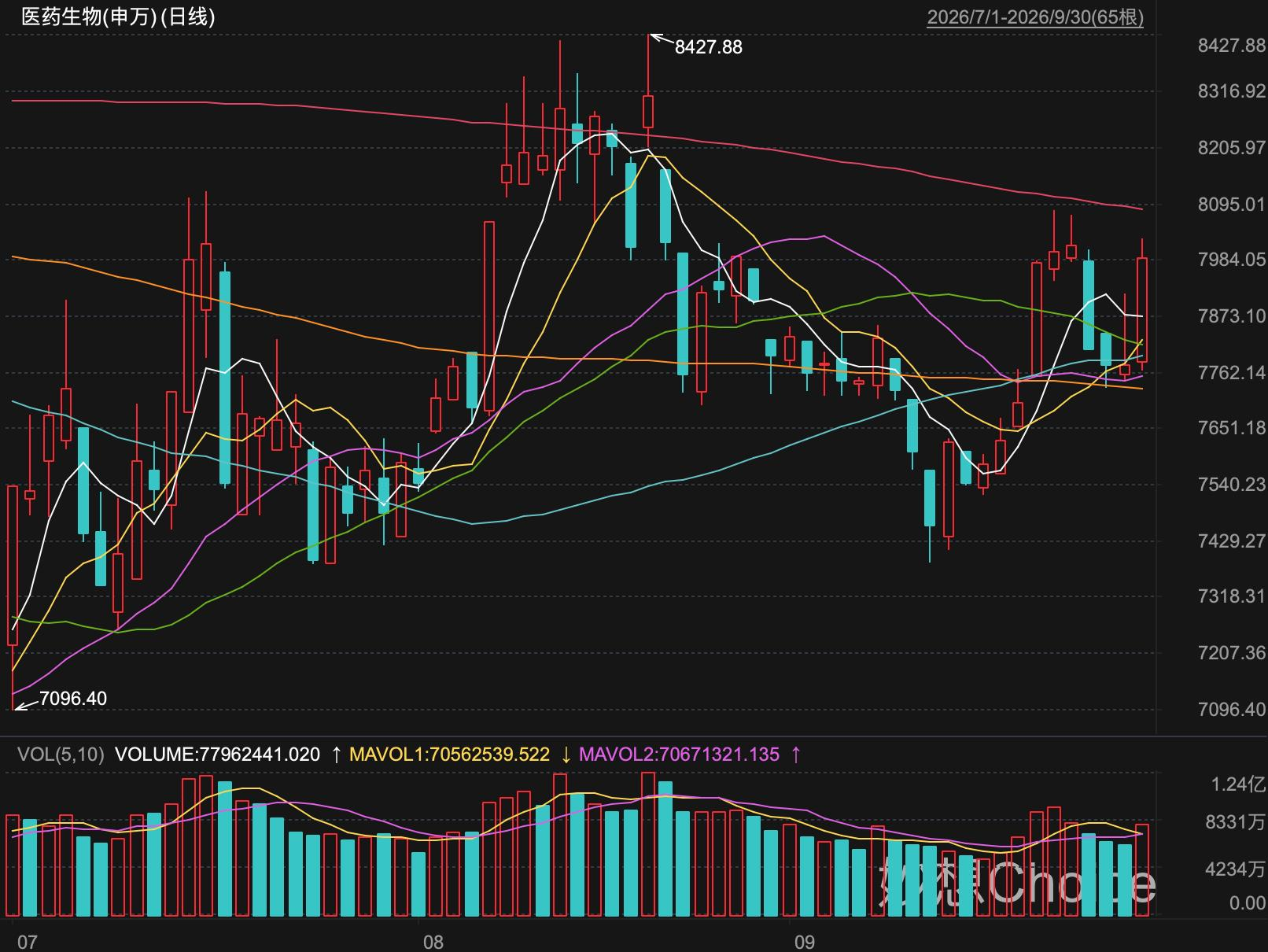Click the 7984.05 price axis label
This screenshot has height=952, width=1268.
point(1232,260)
